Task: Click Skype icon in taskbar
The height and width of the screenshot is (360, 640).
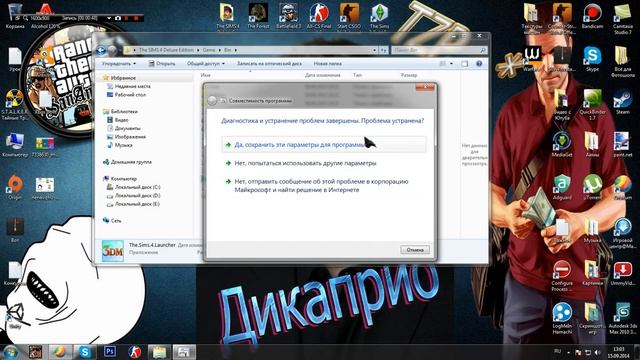Action: coord(85,352)
